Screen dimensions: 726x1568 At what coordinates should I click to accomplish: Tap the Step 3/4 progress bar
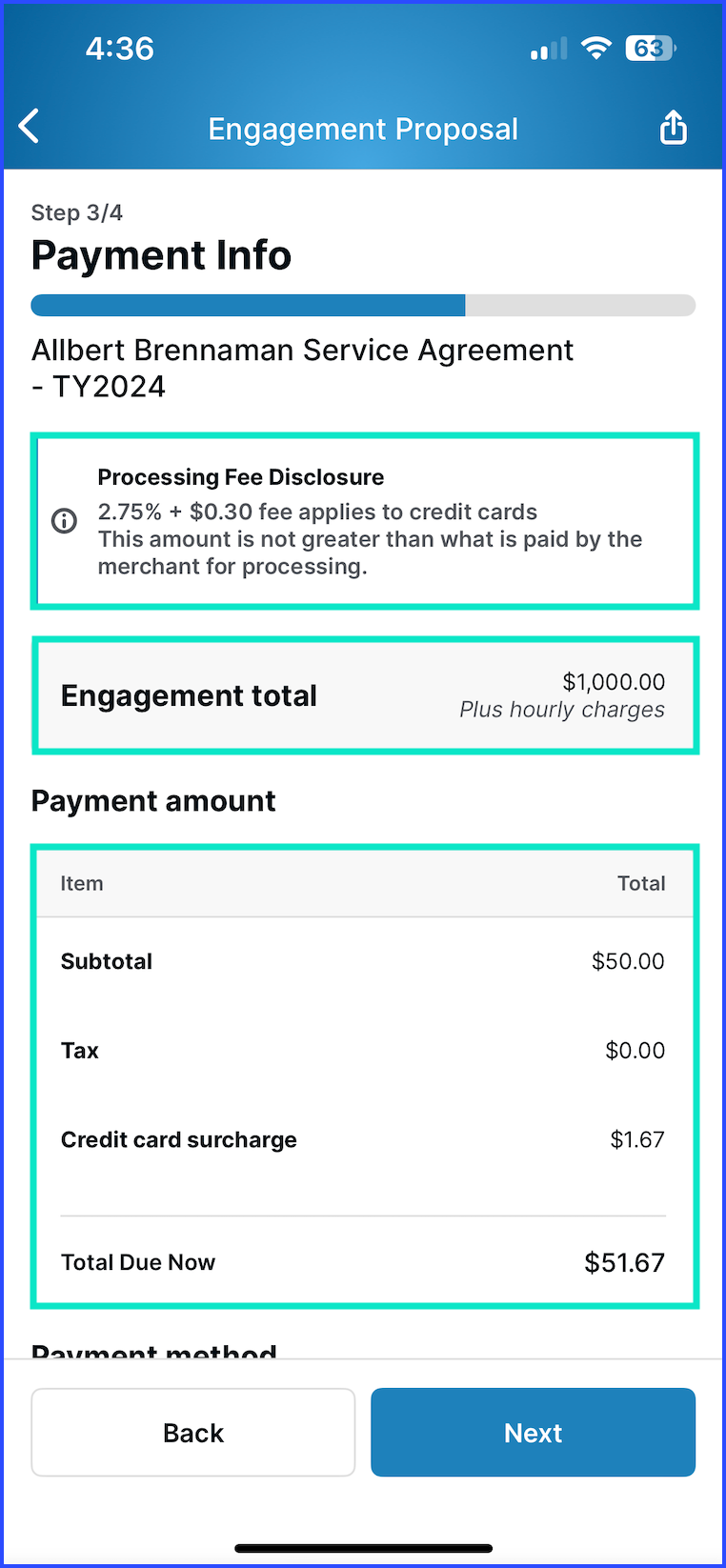[x=363, y=305]
